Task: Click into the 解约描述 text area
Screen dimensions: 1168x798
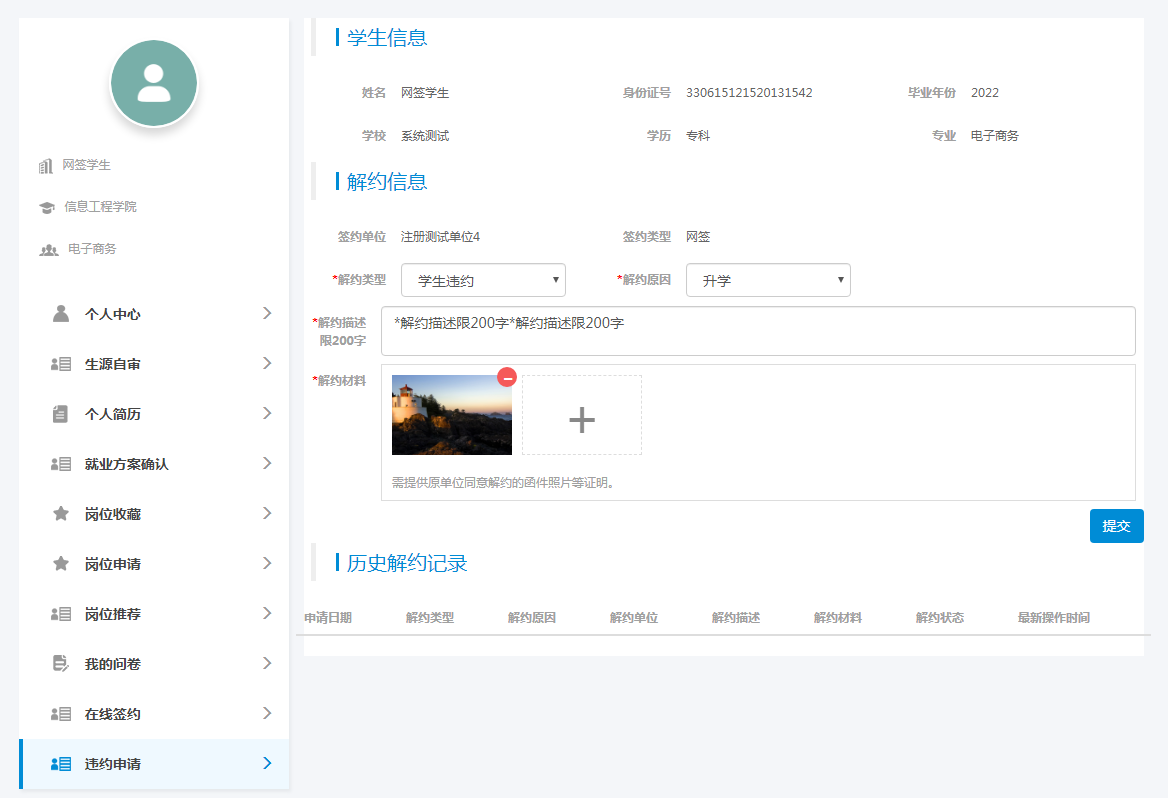Action: (758, 331)
